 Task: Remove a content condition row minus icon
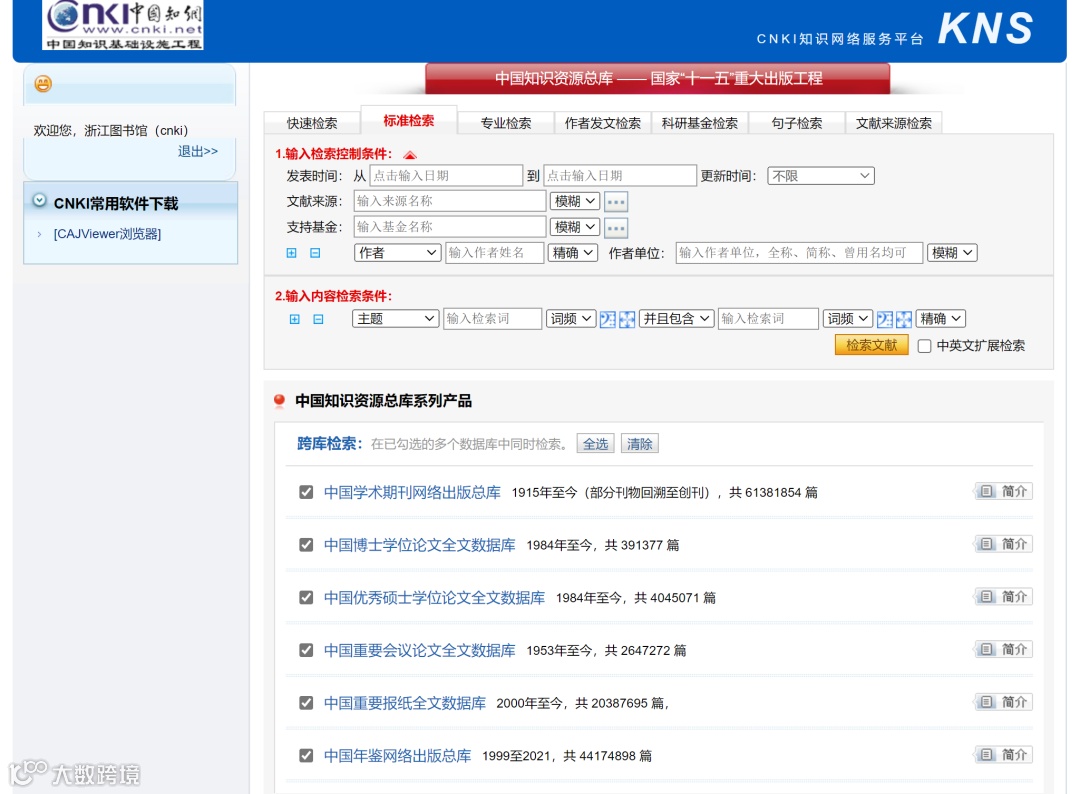coord(318,319)
